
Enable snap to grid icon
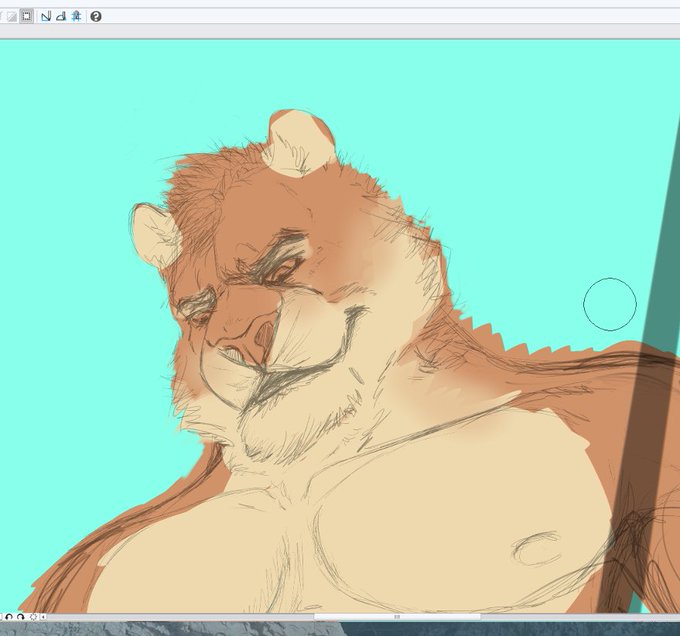(x=77, y=16)
